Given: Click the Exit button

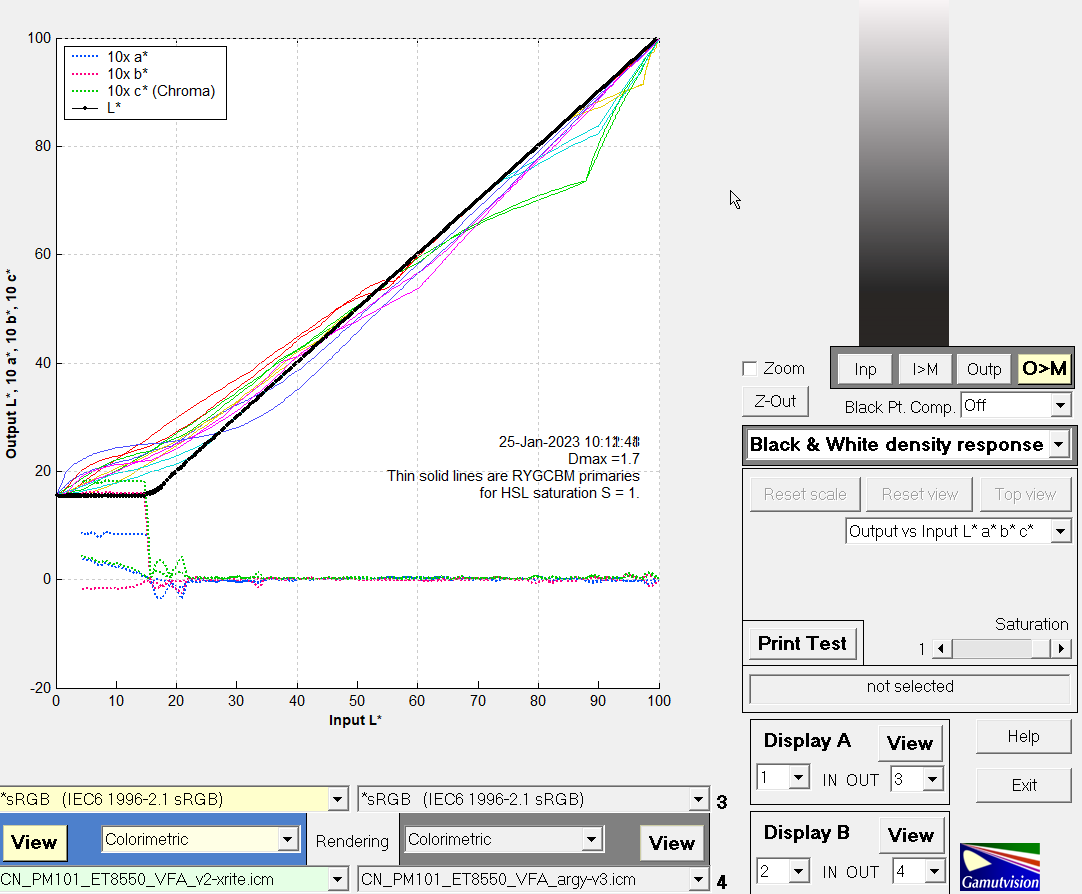Looking at the screenshot, I should click(x=1023, y=785).
